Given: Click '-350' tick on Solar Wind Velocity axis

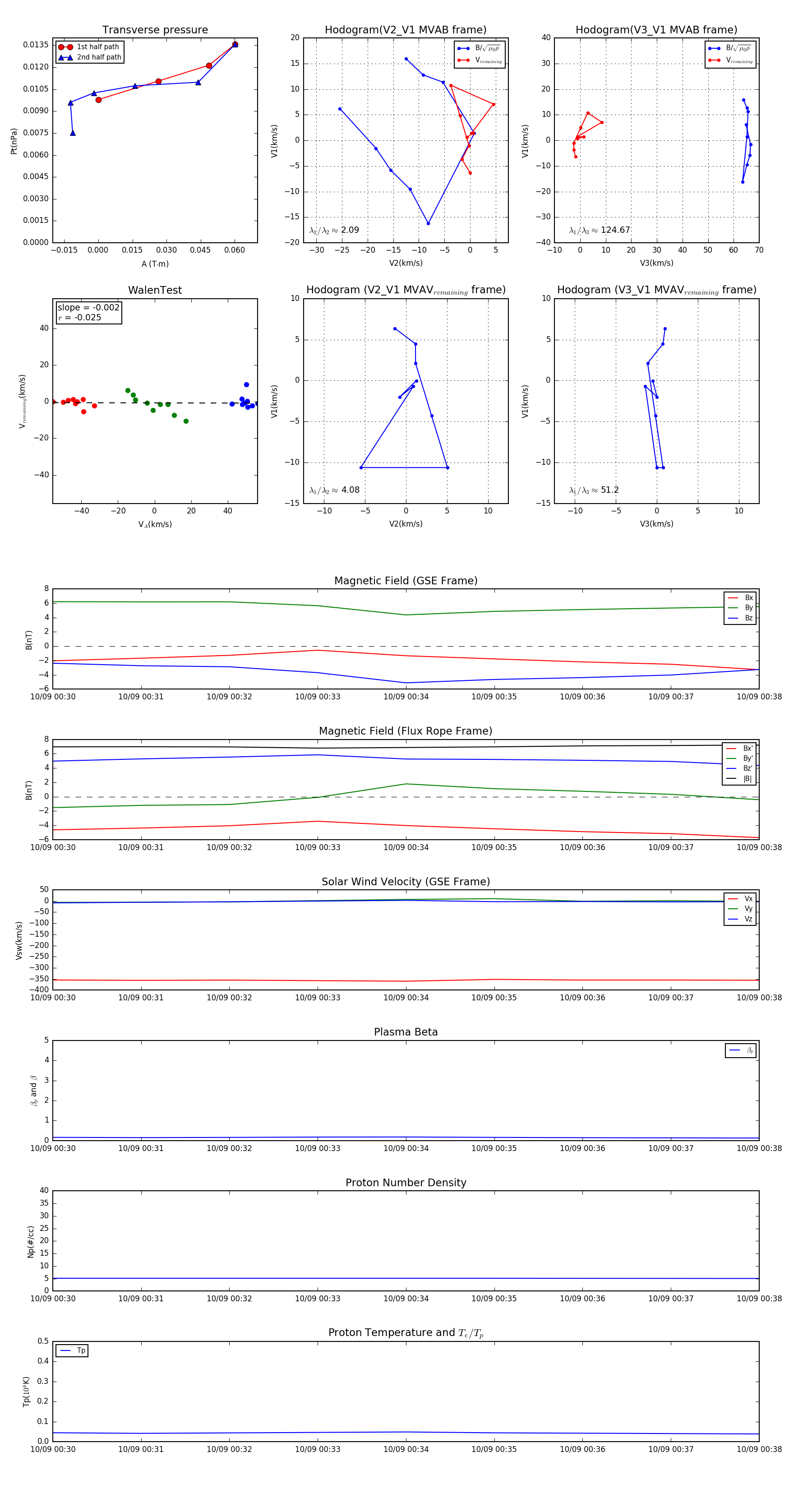Looking at the screenshot, I should [x=38, y=979].
